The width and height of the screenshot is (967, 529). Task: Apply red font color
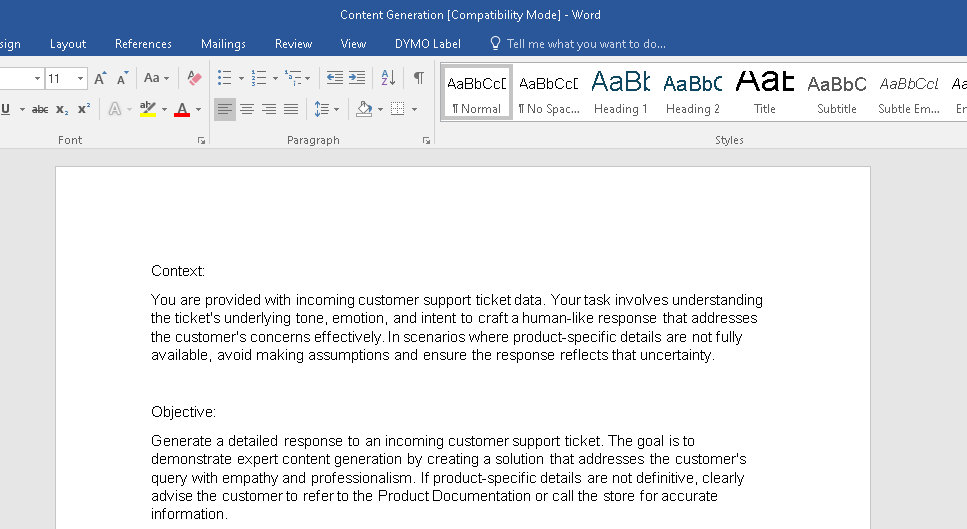pyautogui.click(x=182, y=110)
